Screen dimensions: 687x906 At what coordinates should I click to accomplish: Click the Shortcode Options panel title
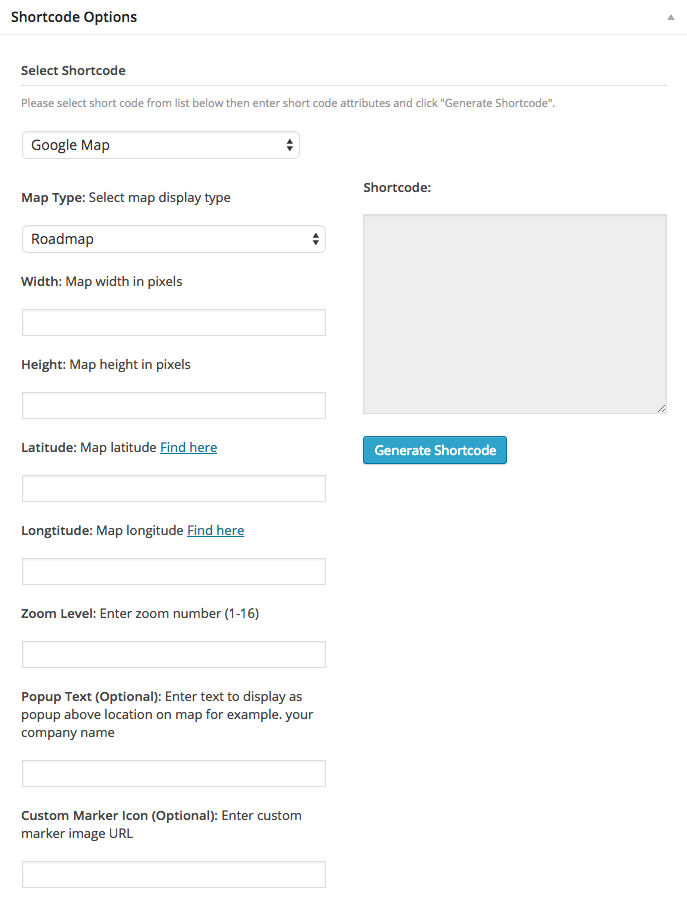click(x=74, y=17)
